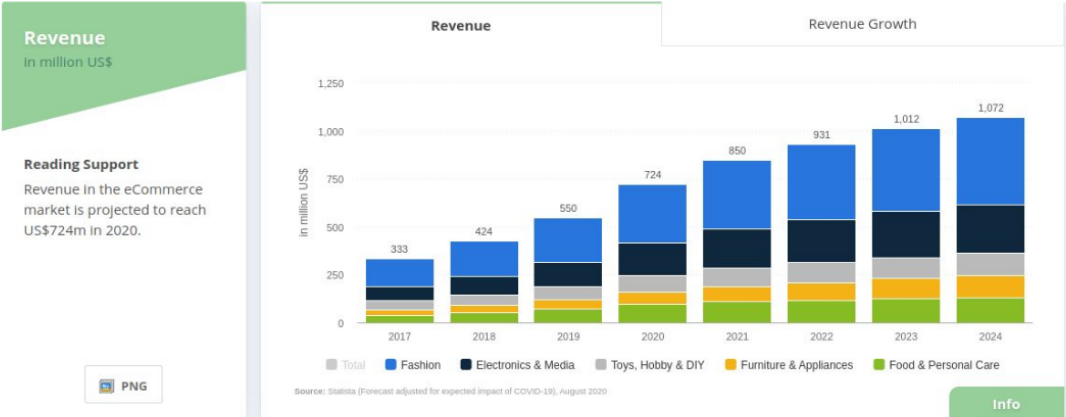Switch to the Revenue Growth tab
The width and height of the screenshot is (1066, 417).
click(x=862, y=24)
